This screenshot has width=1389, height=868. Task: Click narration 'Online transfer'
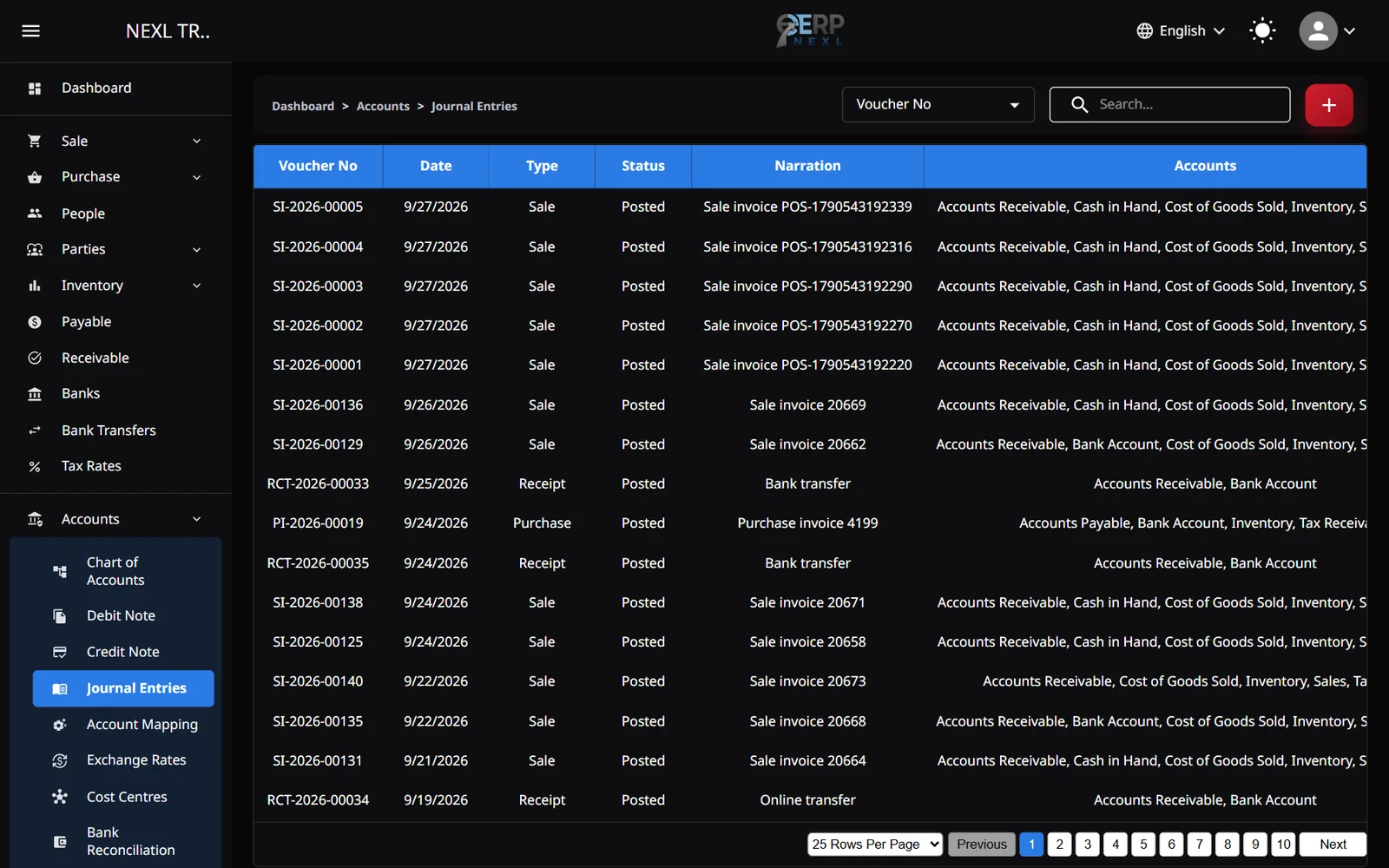click(x=807, y=800)
